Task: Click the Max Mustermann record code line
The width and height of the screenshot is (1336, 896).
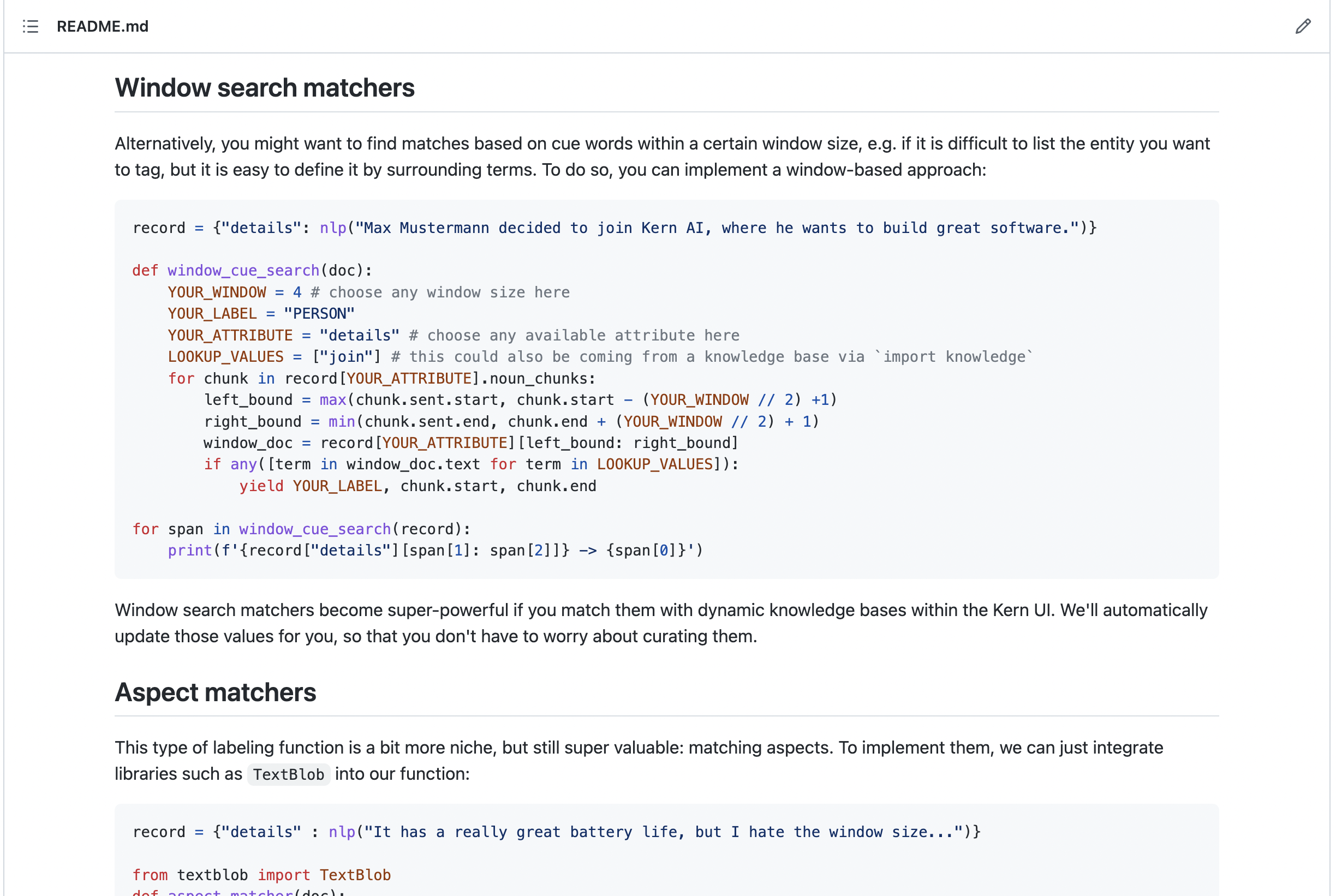Action: pos(615,228)
